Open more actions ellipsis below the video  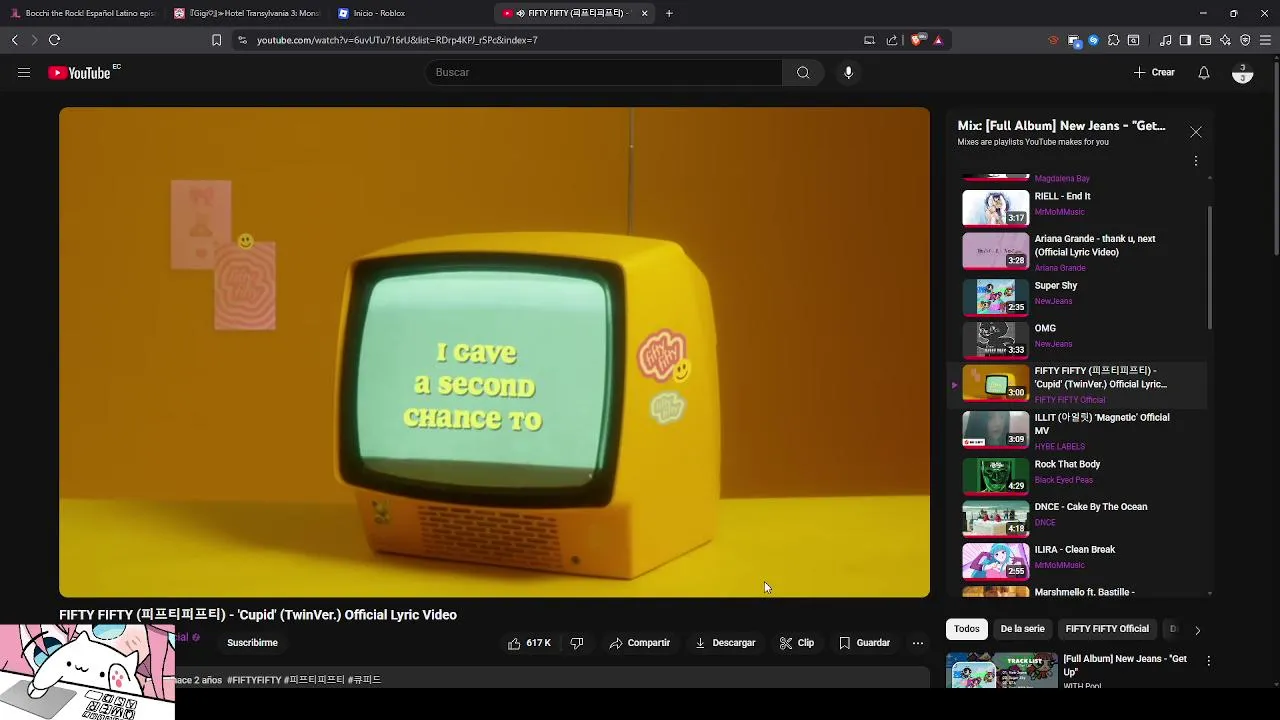tap(918, 643)
